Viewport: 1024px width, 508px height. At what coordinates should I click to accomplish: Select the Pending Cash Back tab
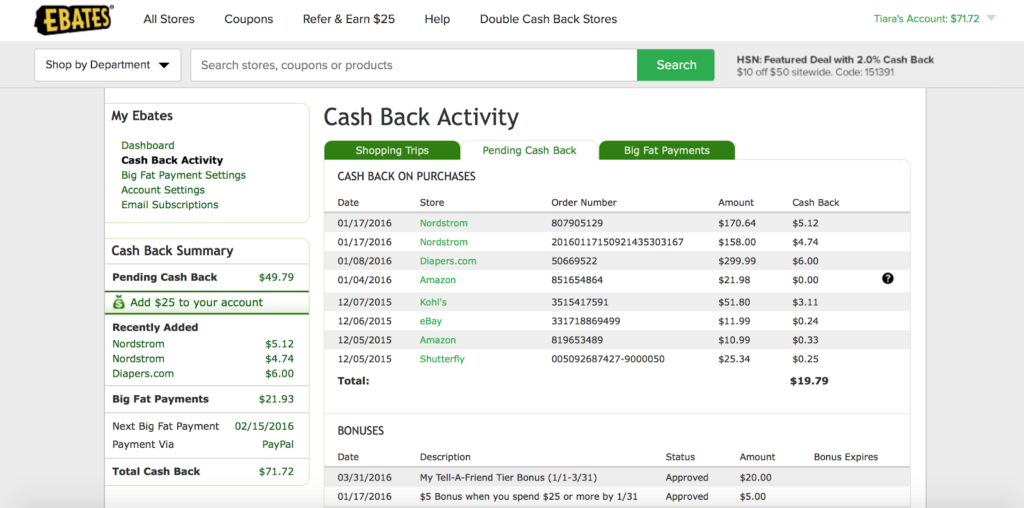tap(530, 150)
